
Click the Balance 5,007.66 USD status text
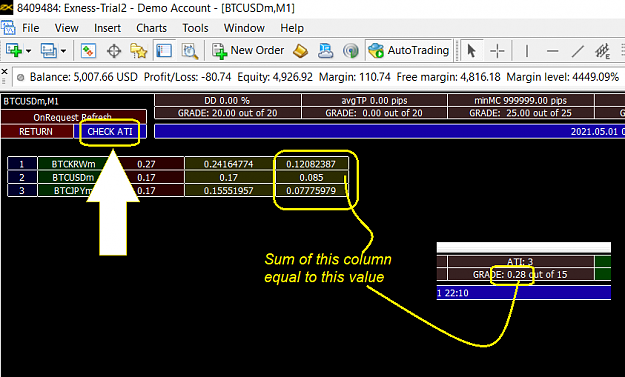click(84, 77)
